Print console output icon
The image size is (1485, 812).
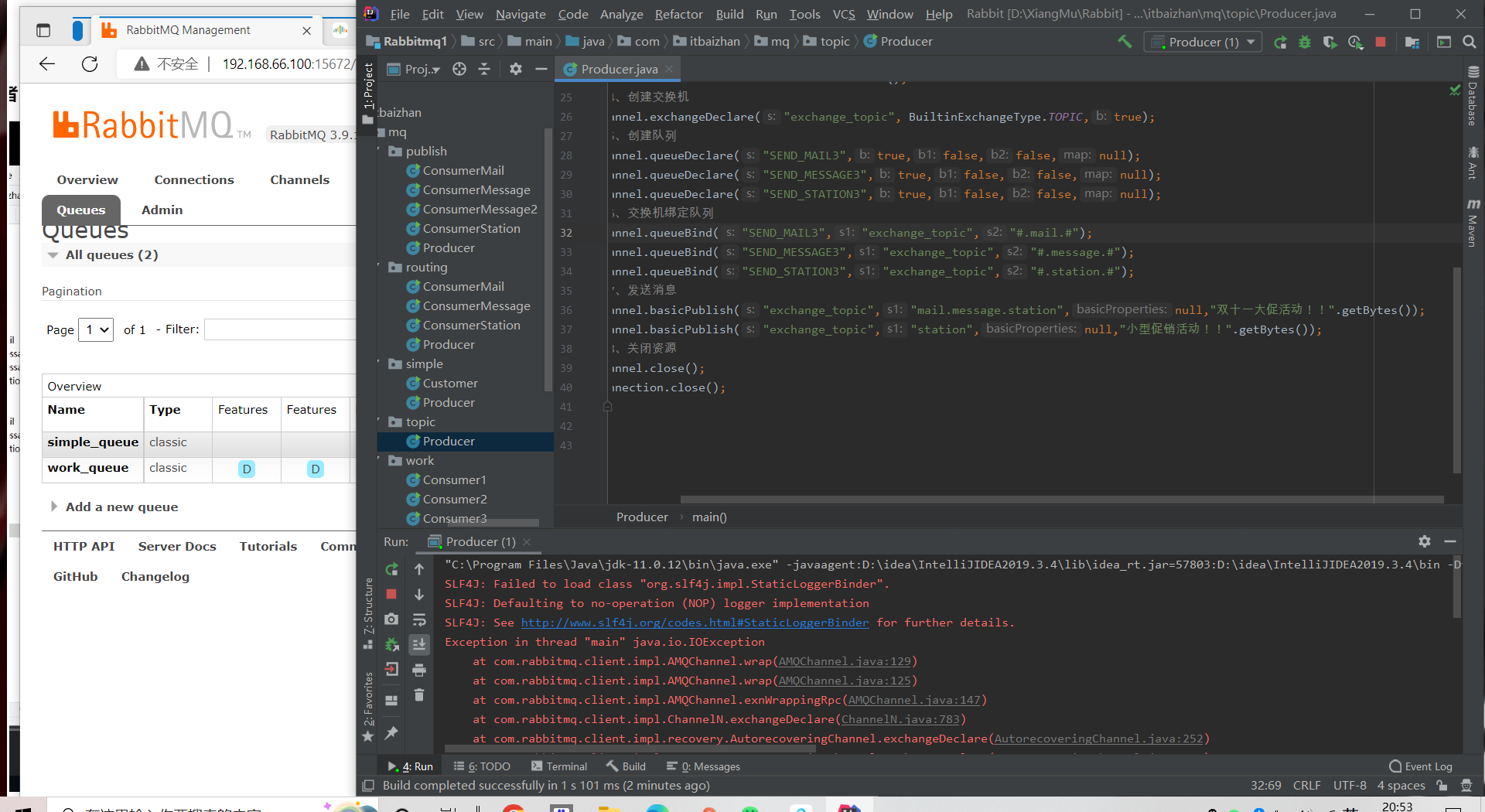[419, 670]
